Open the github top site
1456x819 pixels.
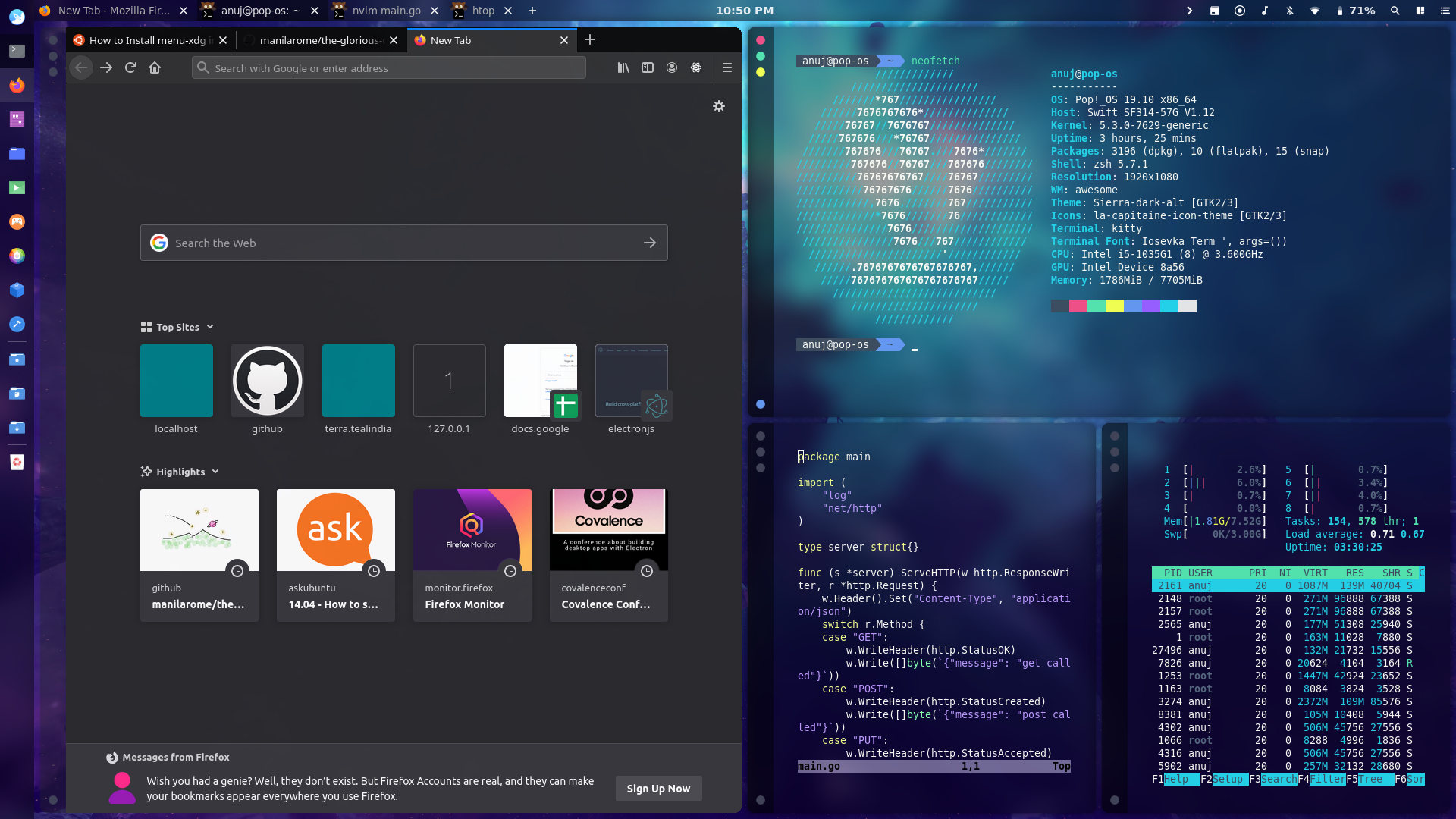268,381
